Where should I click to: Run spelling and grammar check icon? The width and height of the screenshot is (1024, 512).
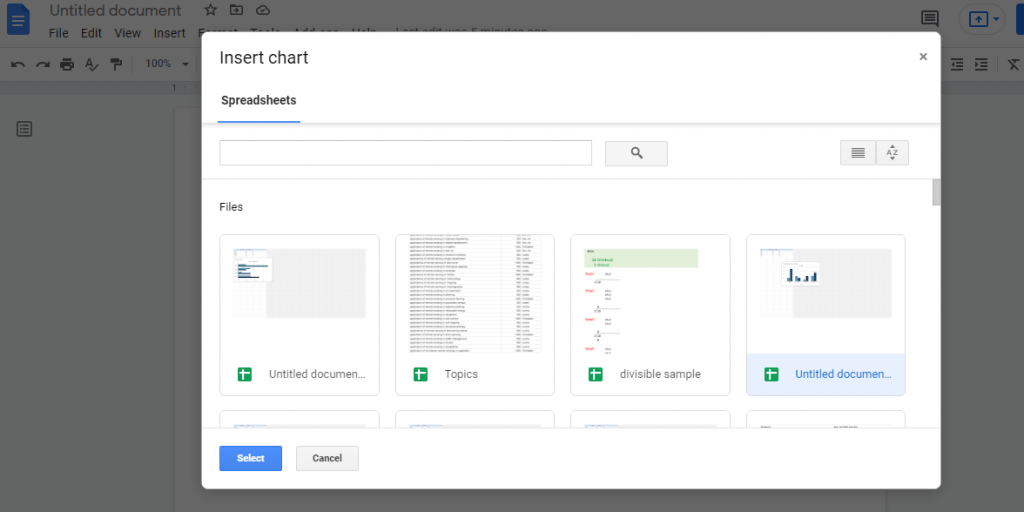[x=92, y=64]
